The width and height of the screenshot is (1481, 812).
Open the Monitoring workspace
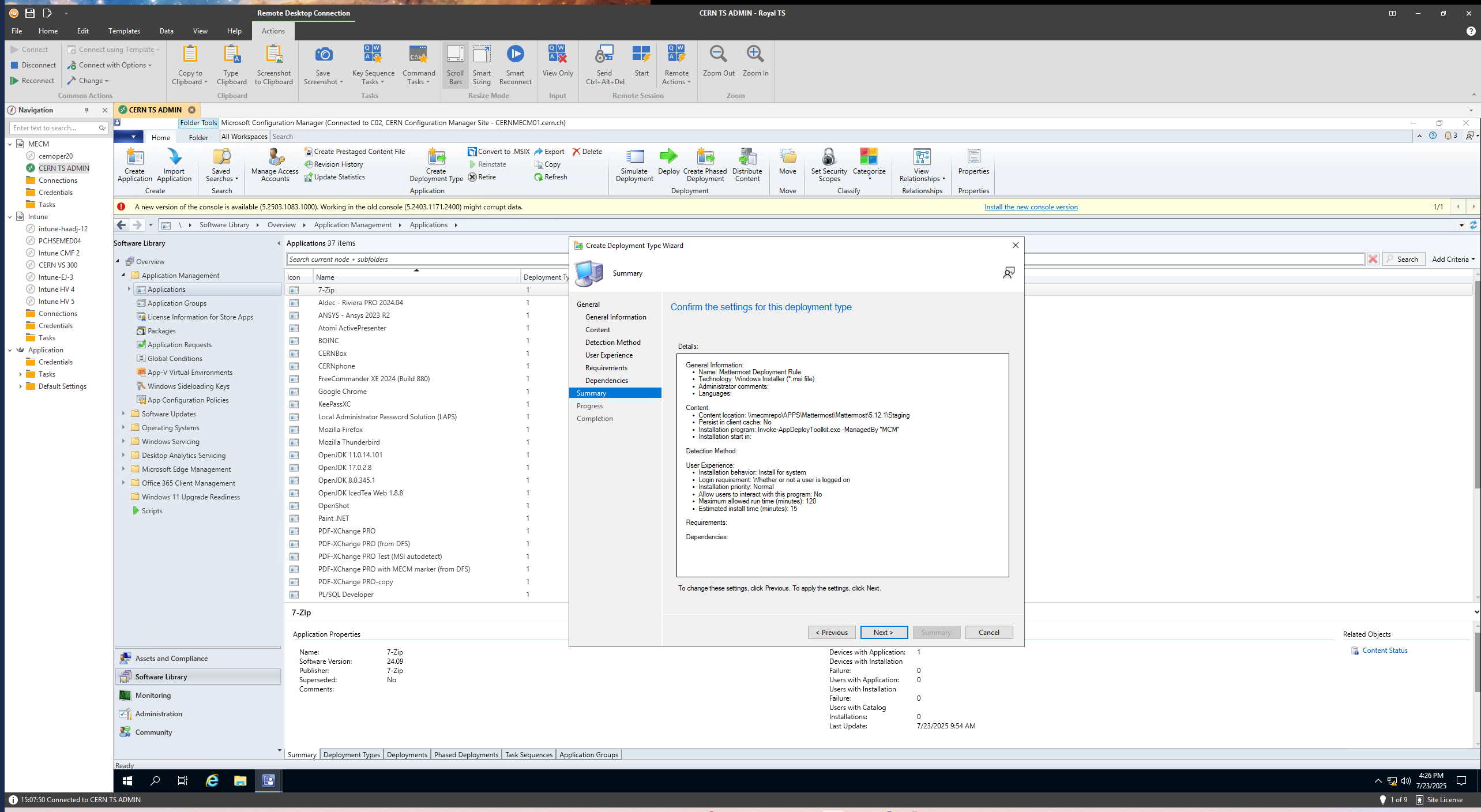(198, 695)
